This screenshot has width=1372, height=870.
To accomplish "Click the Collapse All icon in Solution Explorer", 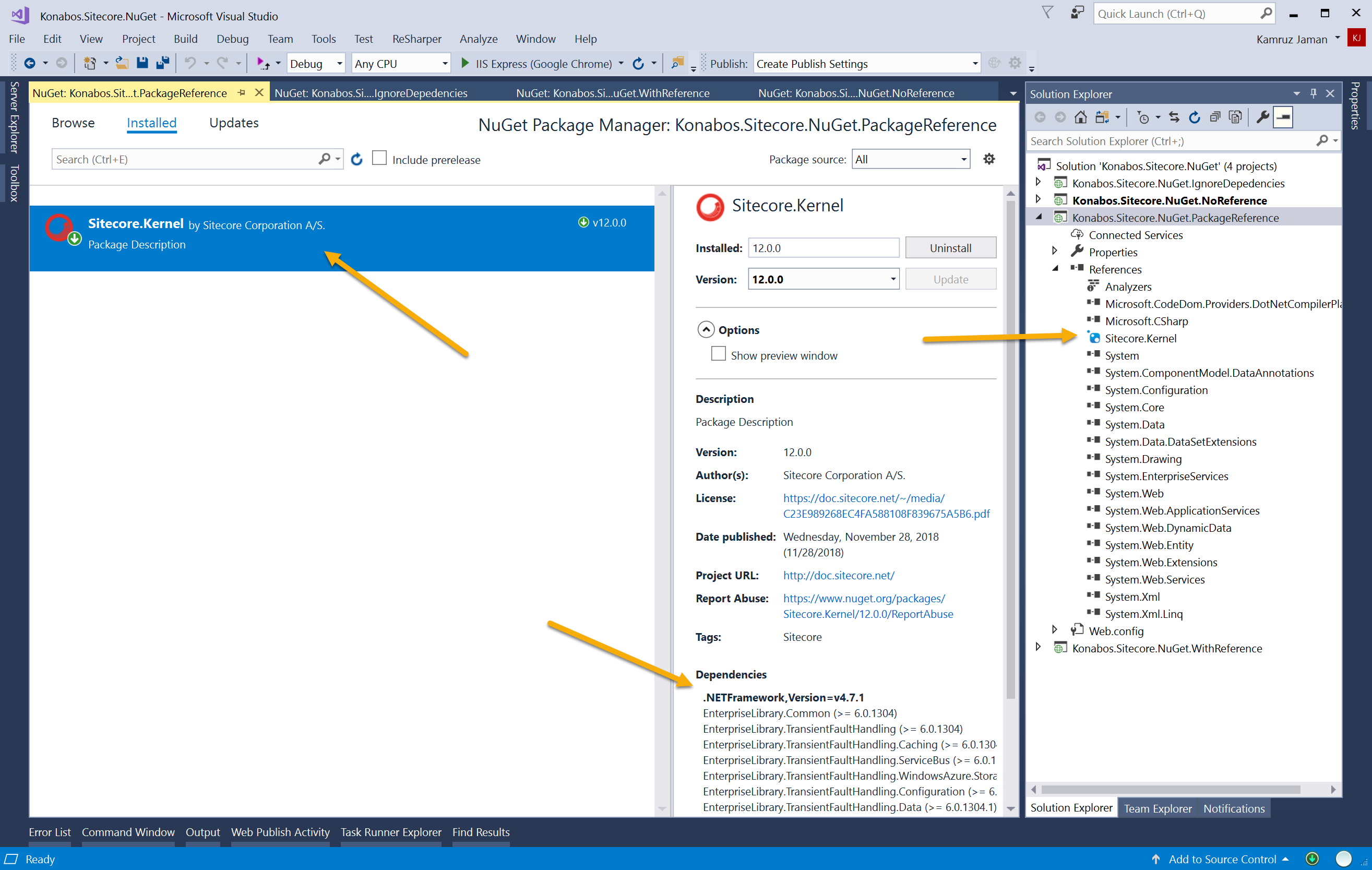I will [x=1215, y=117].
